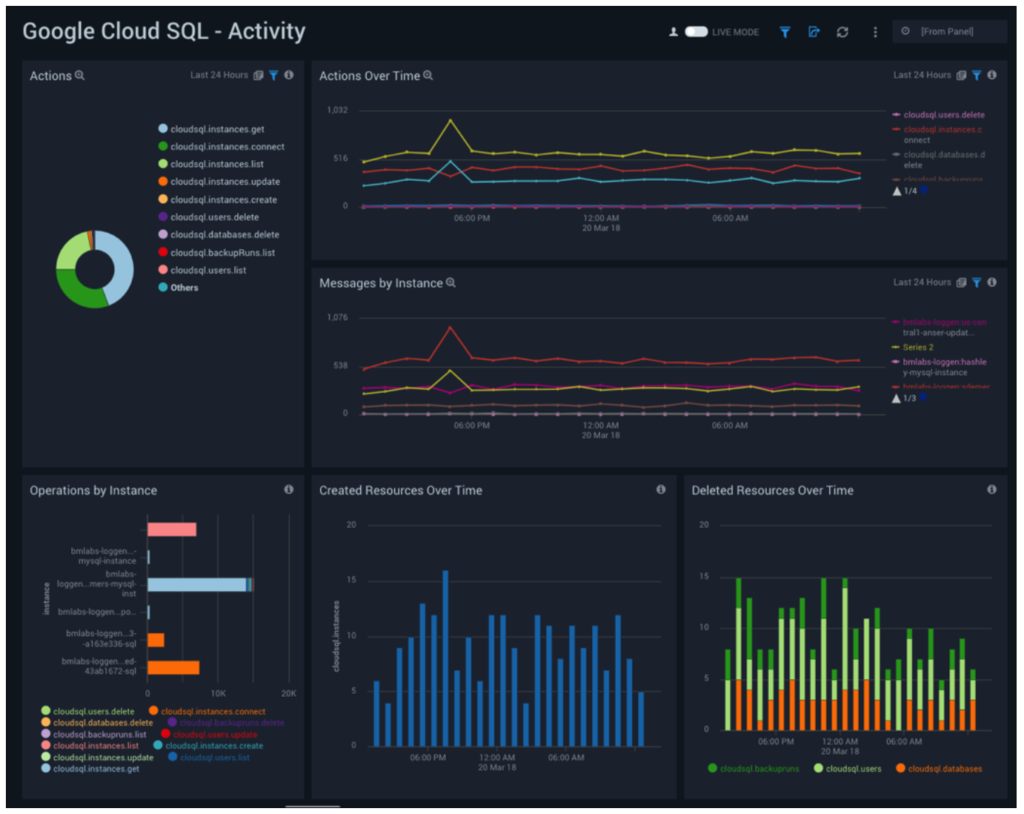Toggle Others entry in Actions pie legend

(x=178, y=287)
